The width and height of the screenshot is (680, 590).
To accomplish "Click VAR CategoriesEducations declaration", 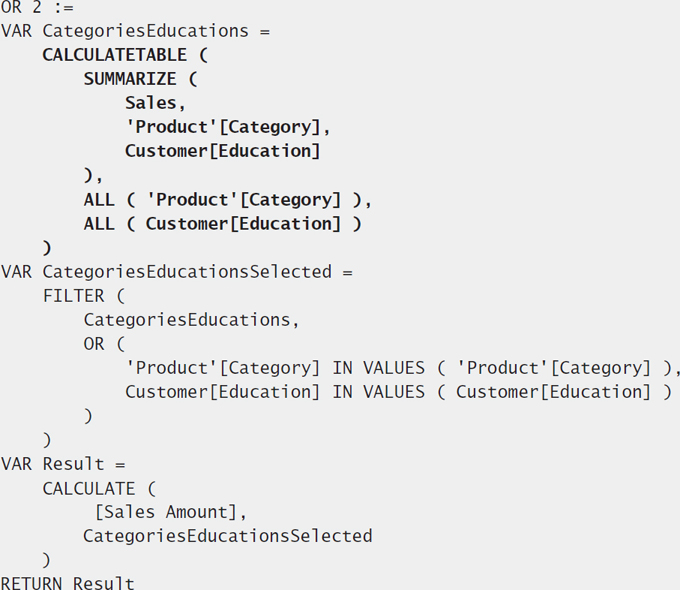I will 135,31.
